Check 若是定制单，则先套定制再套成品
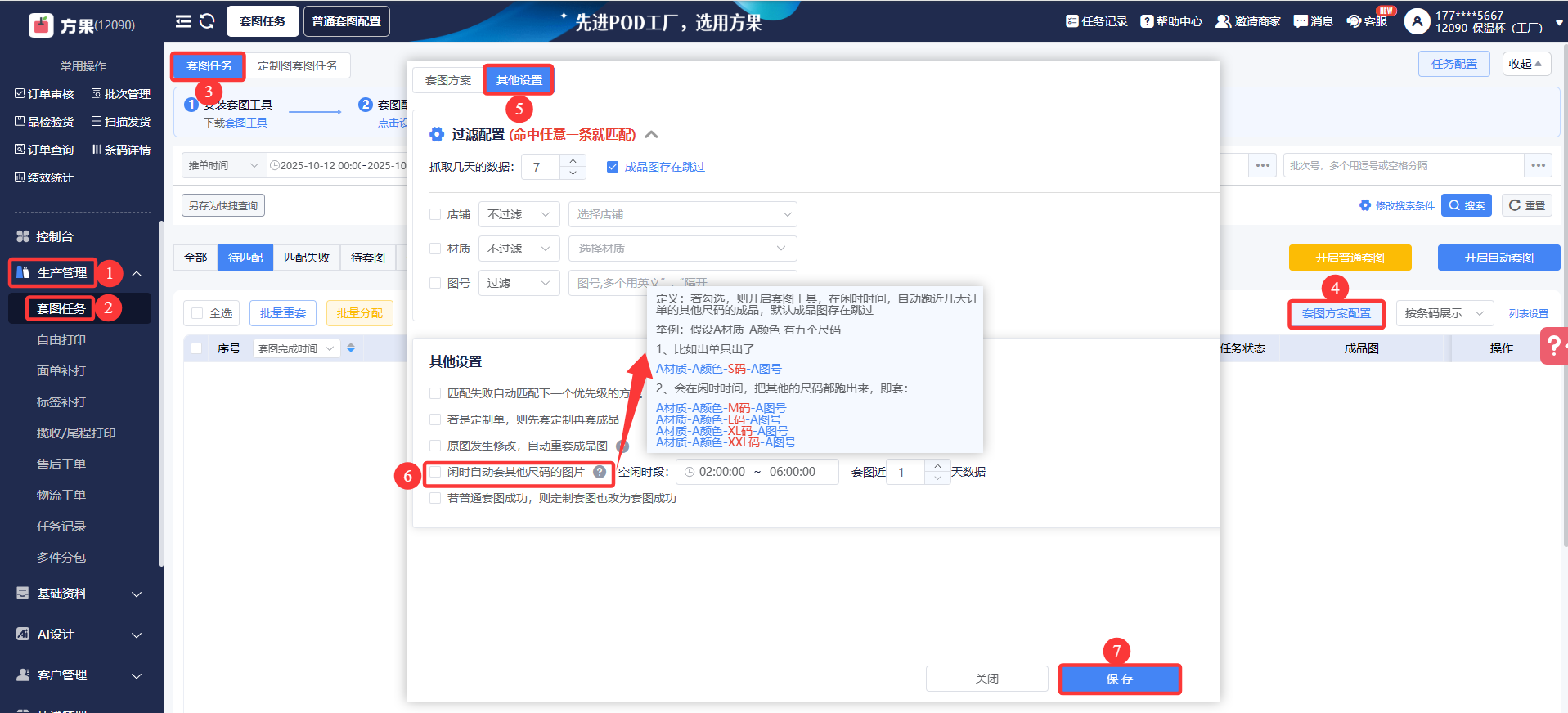The width and height of the screenshot is (1568, 713). tap(435, 419)
